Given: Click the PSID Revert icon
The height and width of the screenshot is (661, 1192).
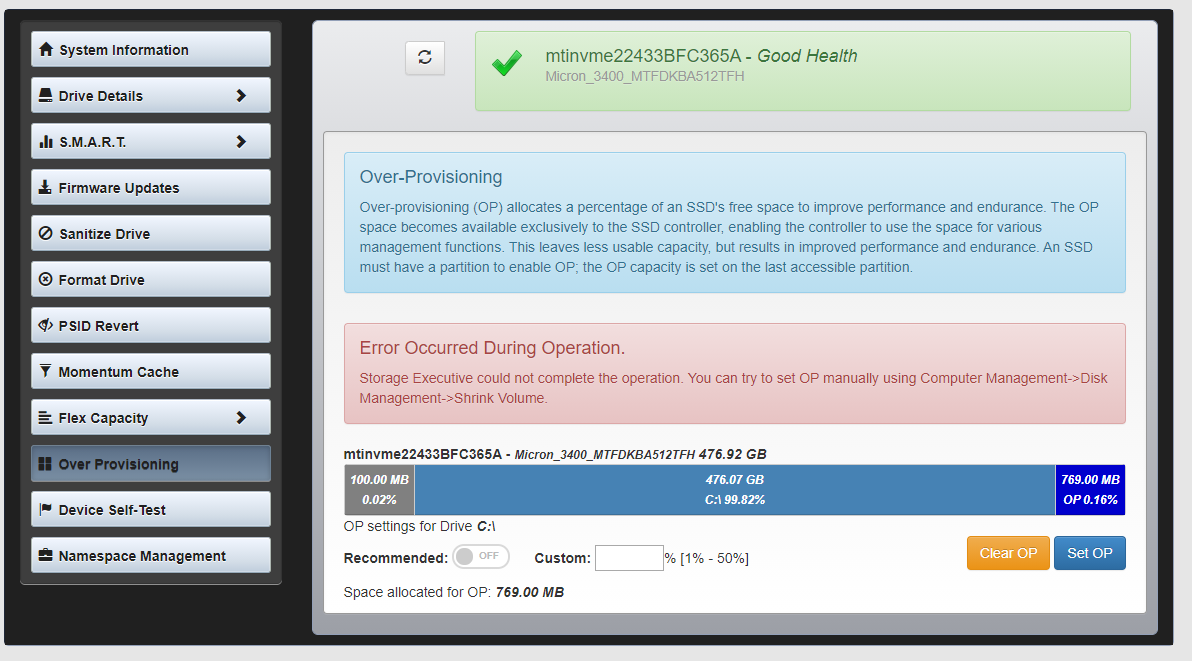Looking at the screenshot, I should [46, 325].
